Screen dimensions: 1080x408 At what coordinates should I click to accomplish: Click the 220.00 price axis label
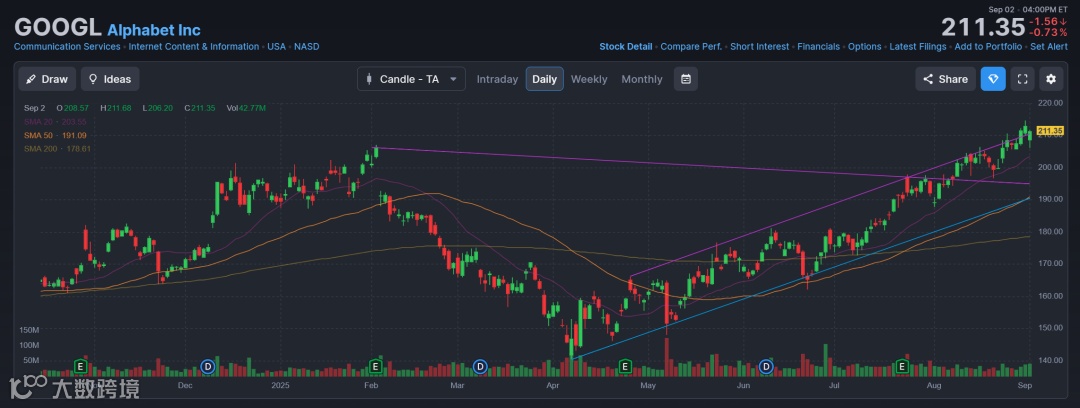click(x=1050, y=103)
